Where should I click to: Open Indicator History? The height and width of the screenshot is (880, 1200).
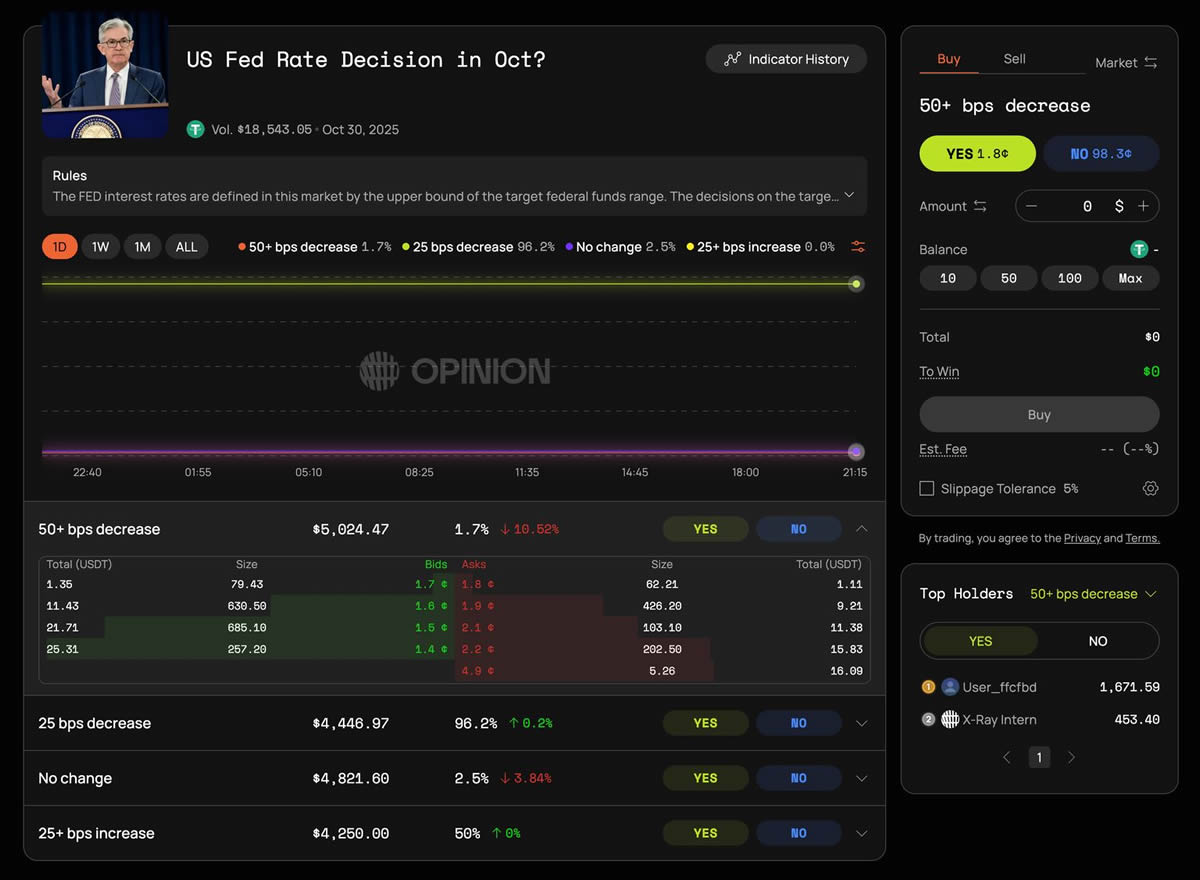(786, 59)
